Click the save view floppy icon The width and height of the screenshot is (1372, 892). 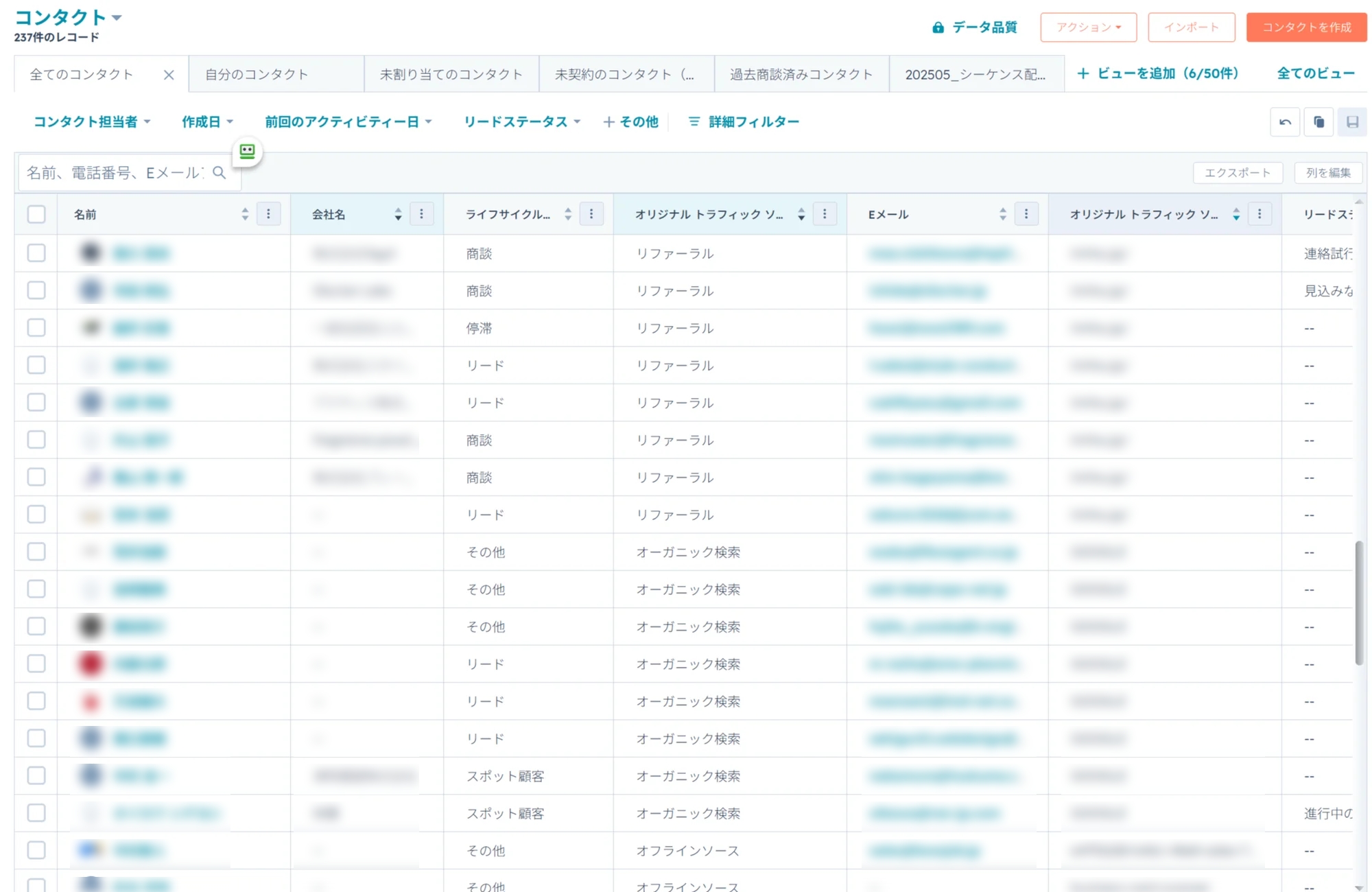click(x=1352, y=122)
